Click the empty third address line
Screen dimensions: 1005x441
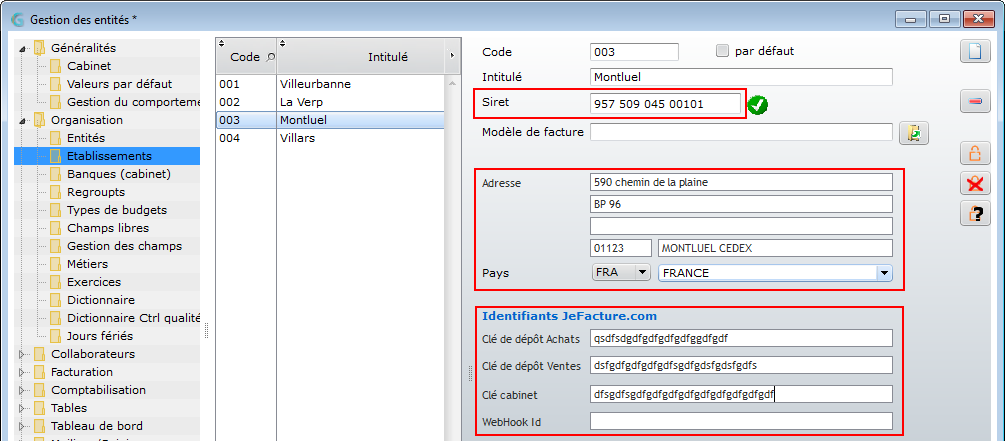[x=741, y=226]
